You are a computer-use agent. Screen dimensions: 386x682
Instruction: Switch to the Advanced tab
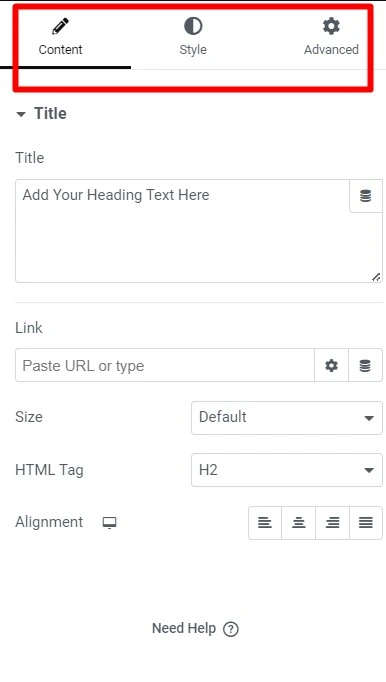(x=331, y=37)
